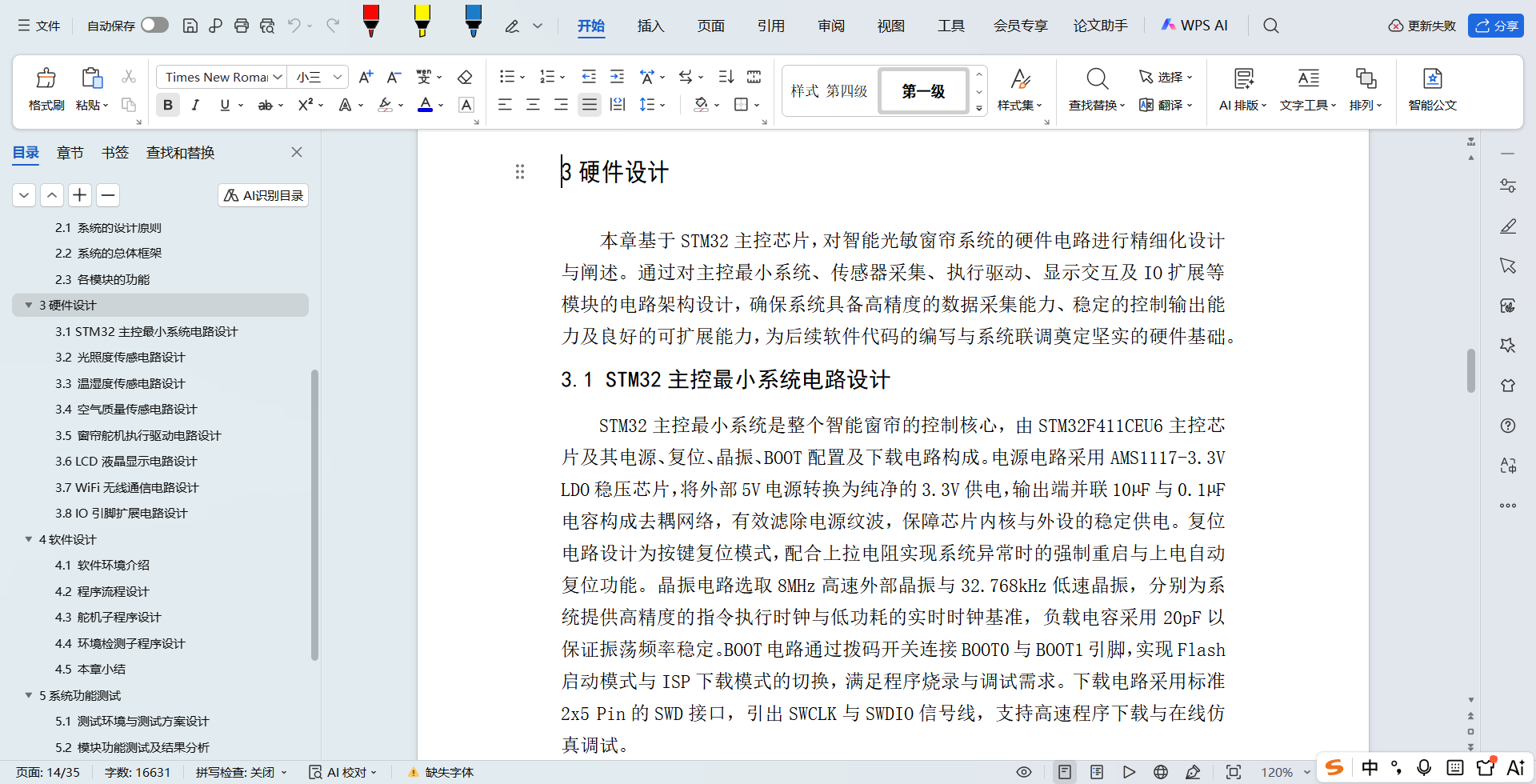
Task: Open the 视图 ribbon tab
Action: tap(890, 26)
